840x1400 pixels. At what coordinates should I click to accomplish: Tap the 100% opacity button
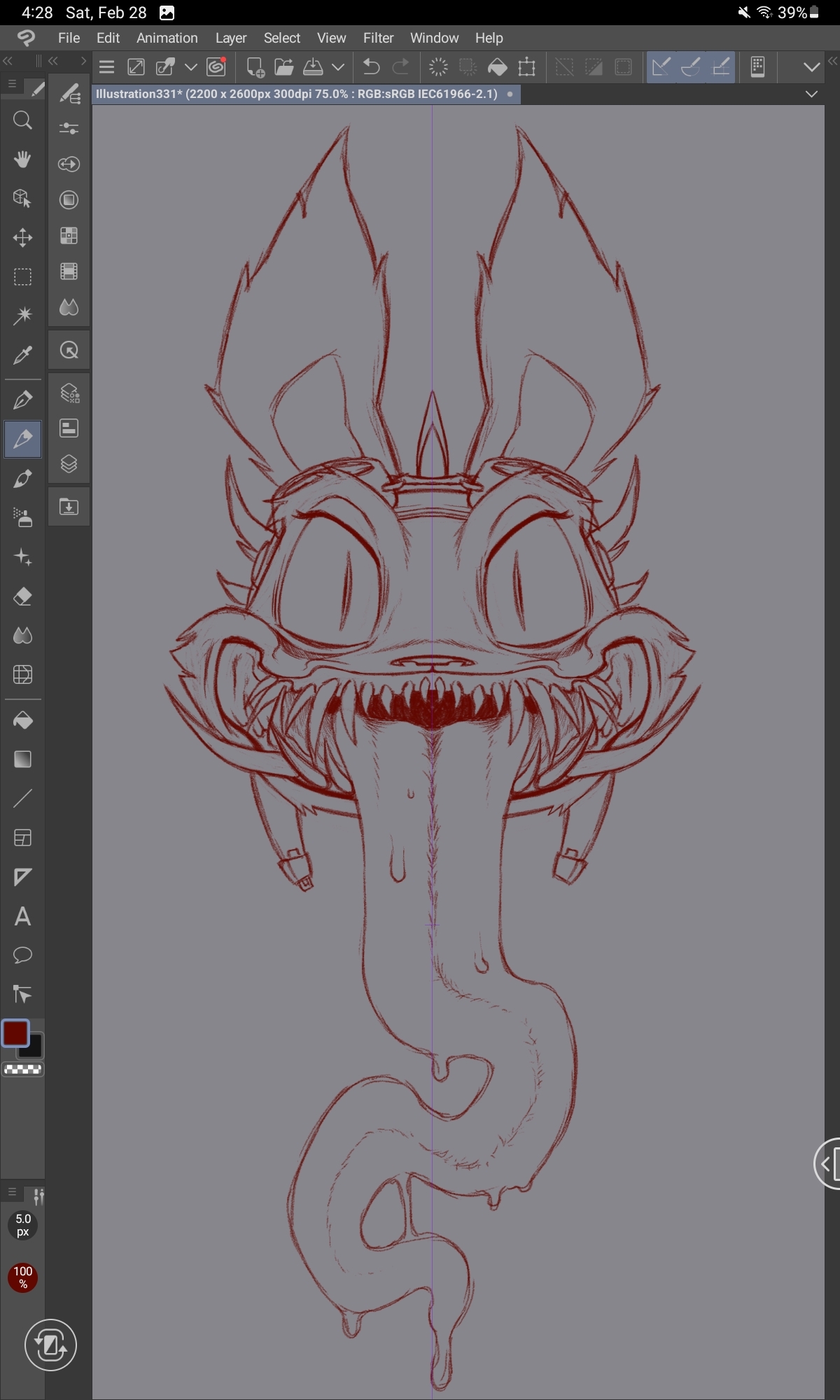click(22, 1277)
